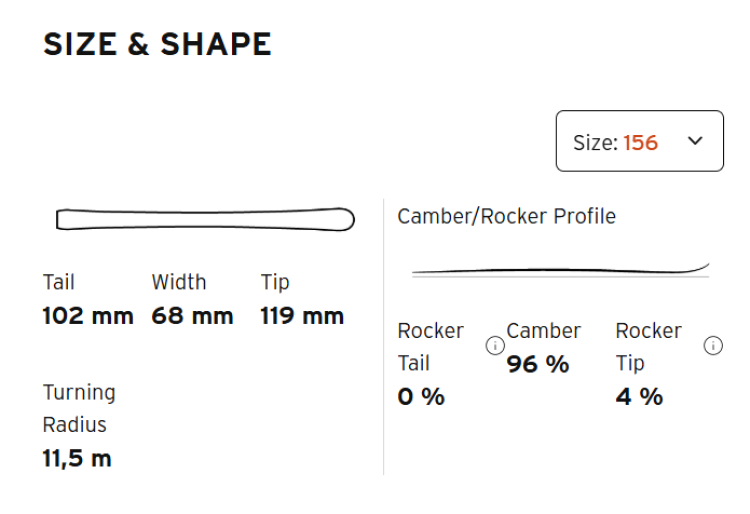Click the Width label

coord(179,282)
